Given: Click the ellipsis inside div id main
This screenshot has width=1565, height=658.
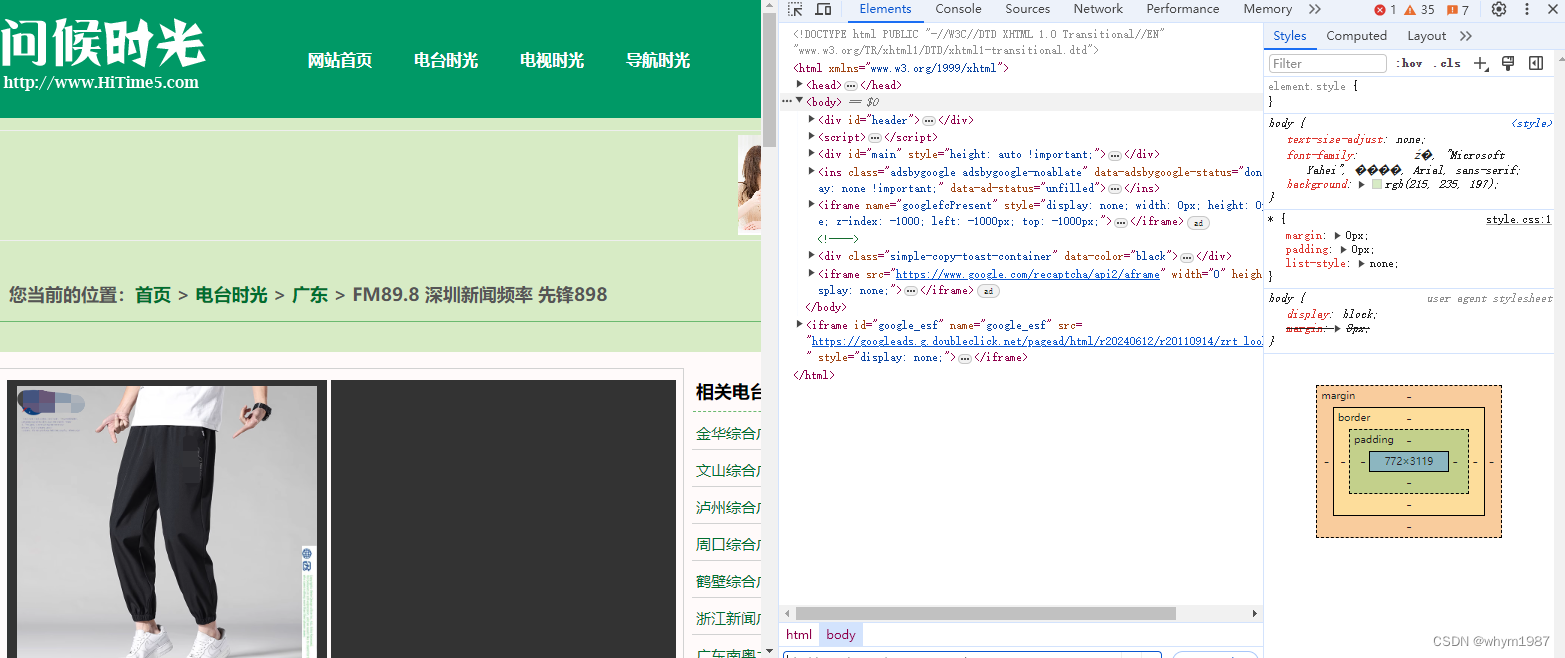Looking at the screenshot, I should [x=1114, y=155].
